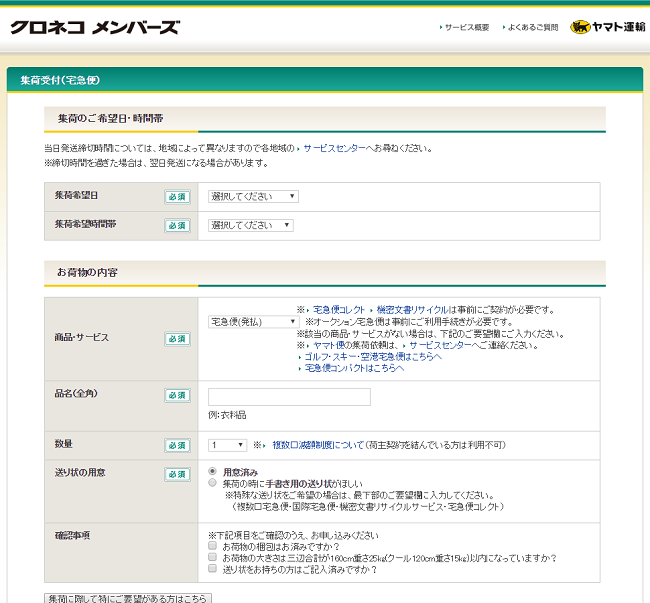Open the 集荷希望時間帯 dropdown
The image size is (650, 603).
(250, 225)
